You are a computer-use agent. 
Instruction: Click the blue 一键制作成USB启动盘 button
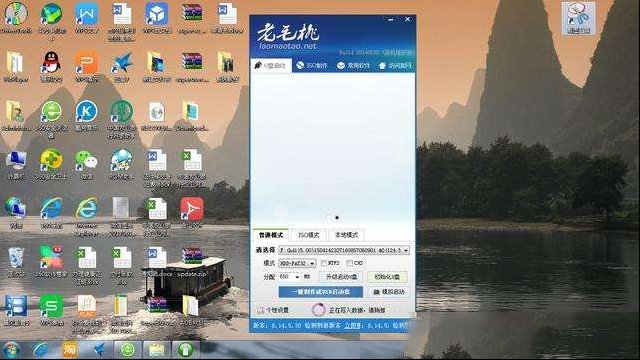point(320,292)
